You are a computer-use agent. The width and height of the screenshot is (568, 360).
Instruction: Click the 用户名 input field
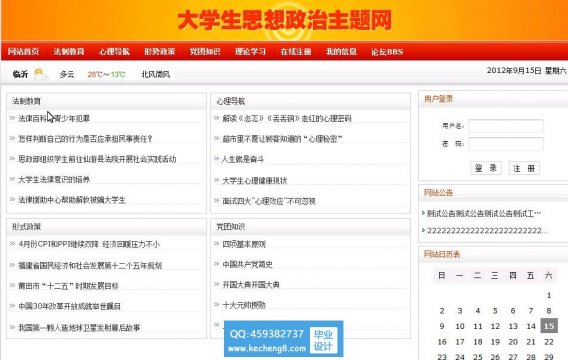tap(506, 126)
